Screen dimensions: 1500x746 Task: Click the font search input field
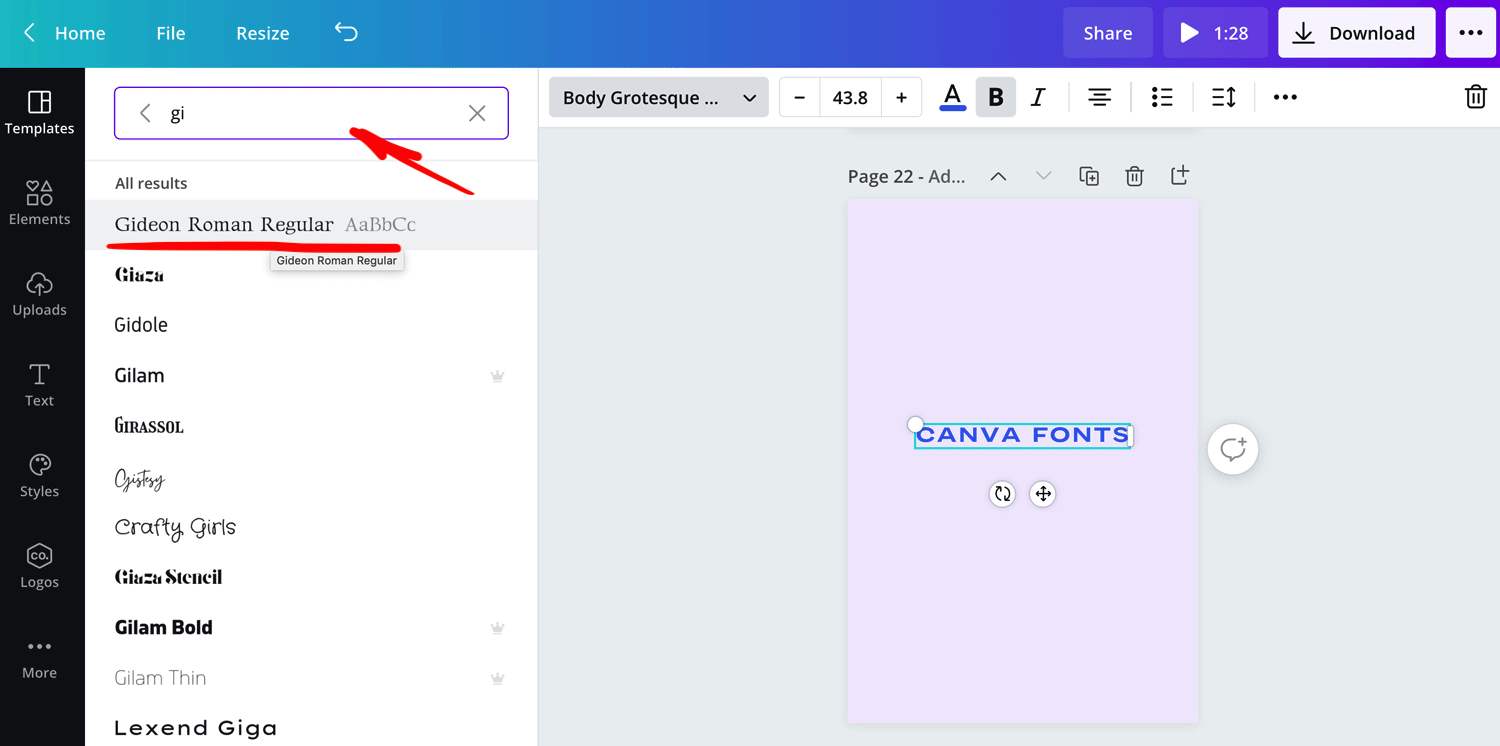311,113
